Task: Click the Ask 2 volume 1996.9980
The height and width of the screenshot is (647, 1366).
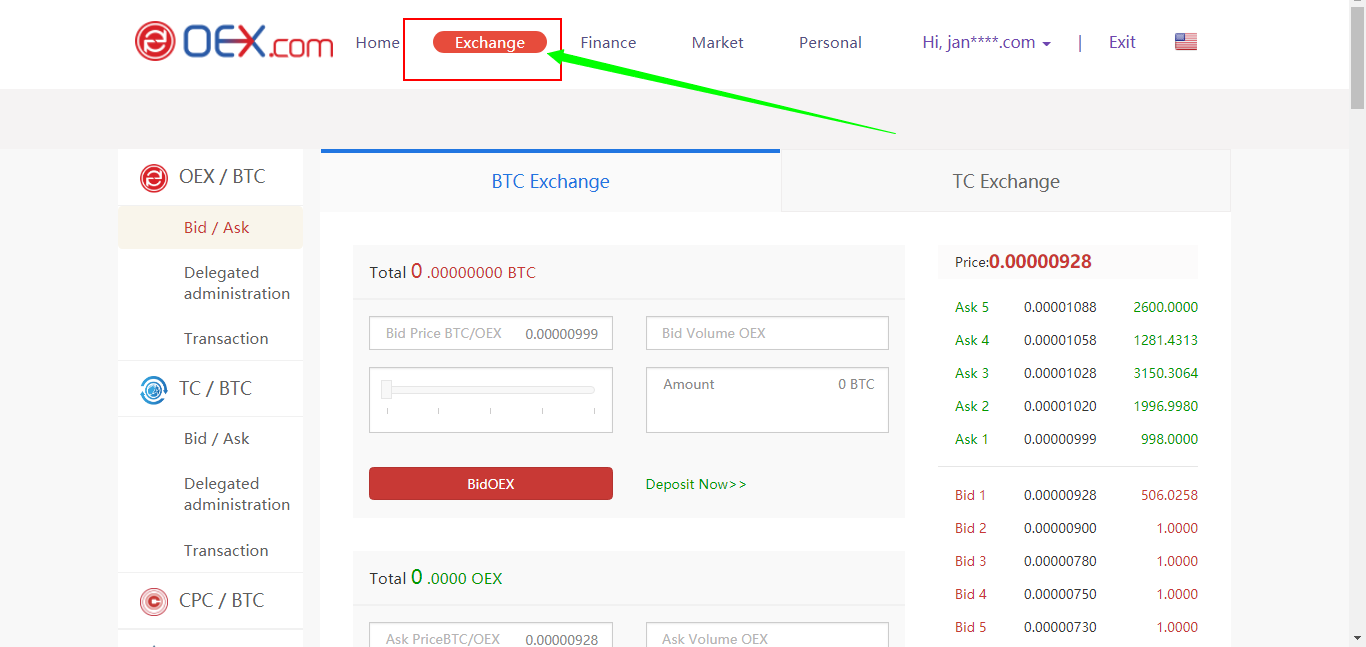Action: point(1165,406)
